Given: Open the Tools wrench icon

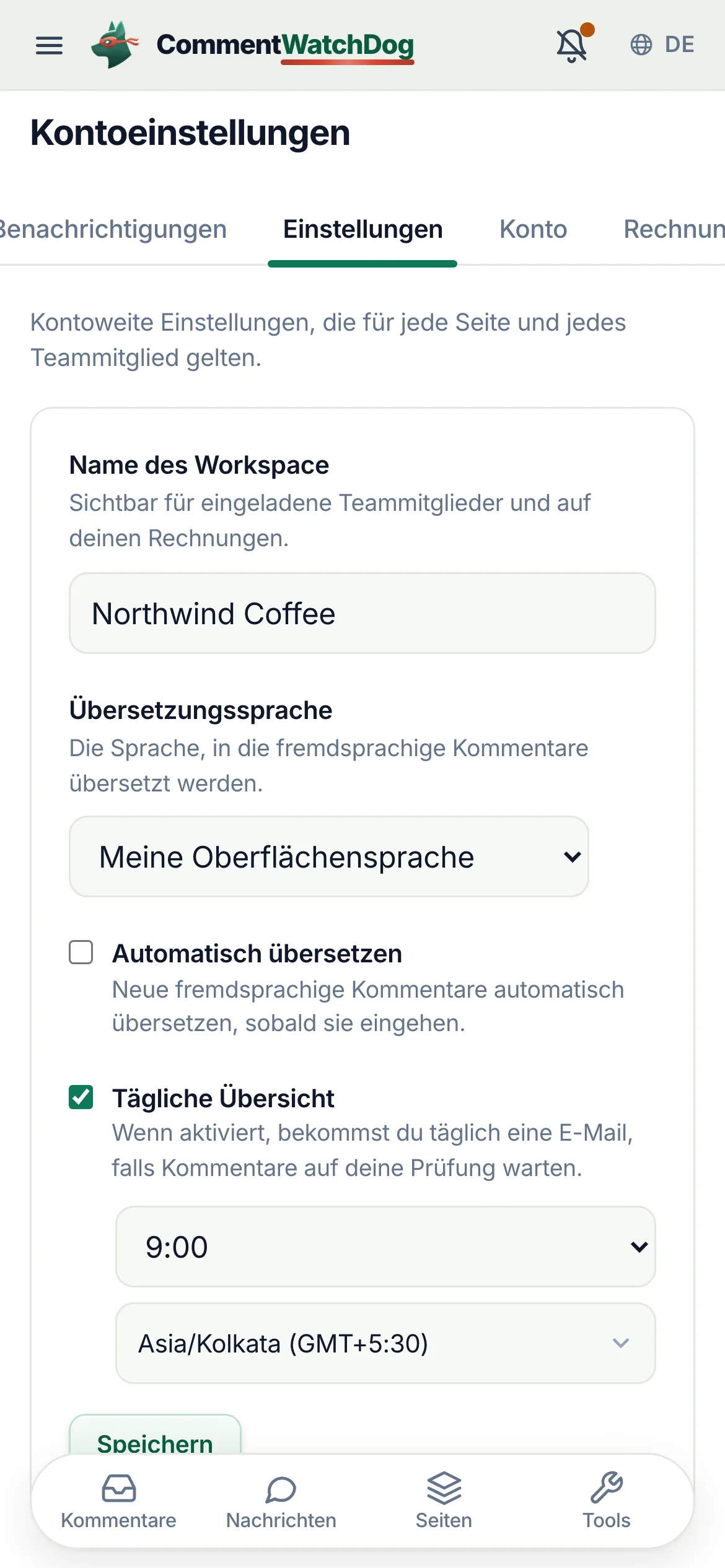Looking at the screenshot, I should coord(607,1487).
